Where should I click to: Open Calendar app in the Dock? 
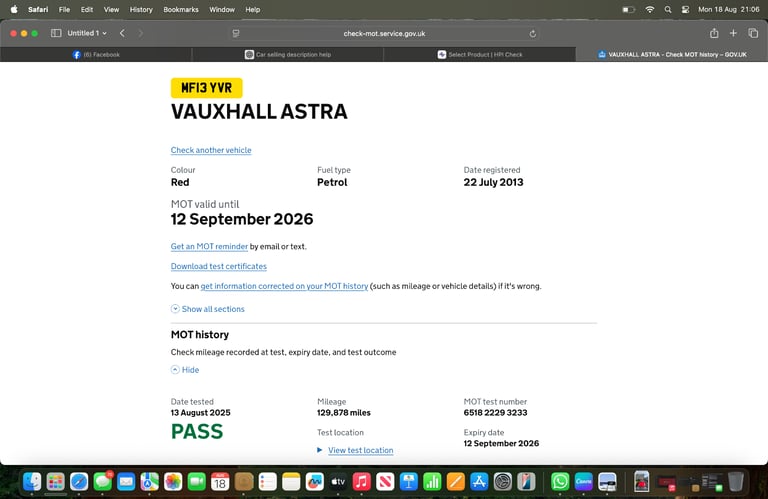pyautogui.click(x=220, y=482)
